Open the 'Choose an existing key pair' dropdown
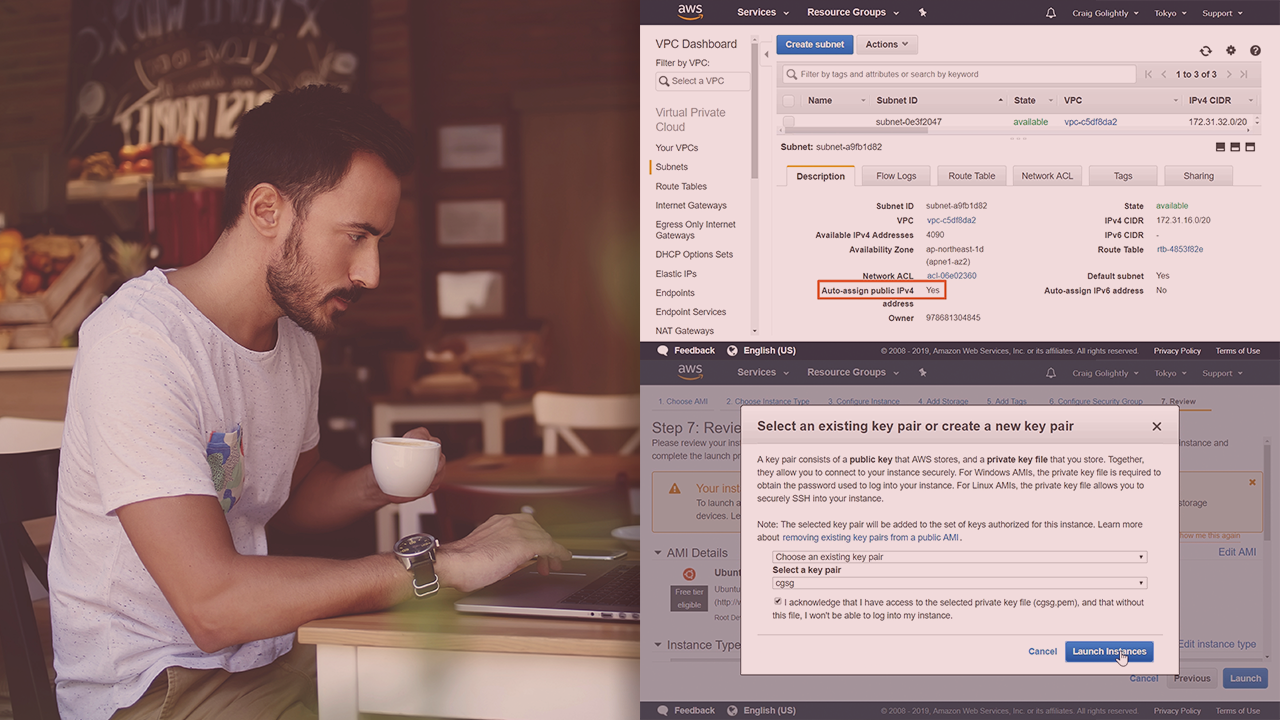This screenshot has height=720, width=1280. (959, 557)
